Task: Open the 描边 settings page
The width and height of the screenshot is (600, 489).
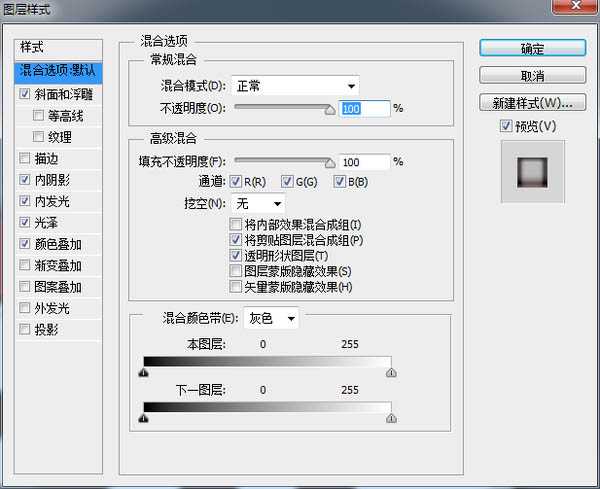Action: click(46, 158)
